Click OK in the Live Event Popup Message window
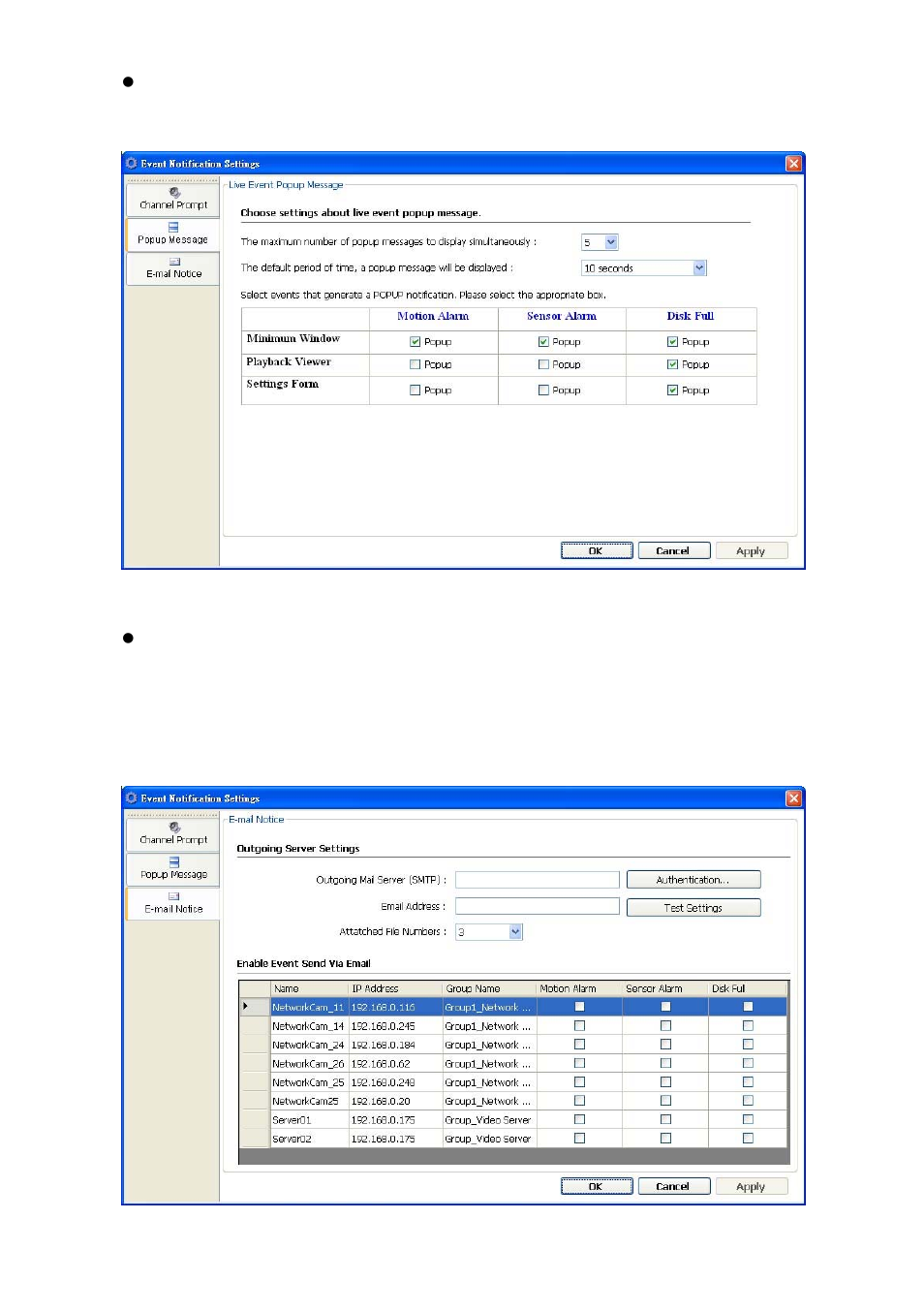The image size is (924, 1313). 597,550
